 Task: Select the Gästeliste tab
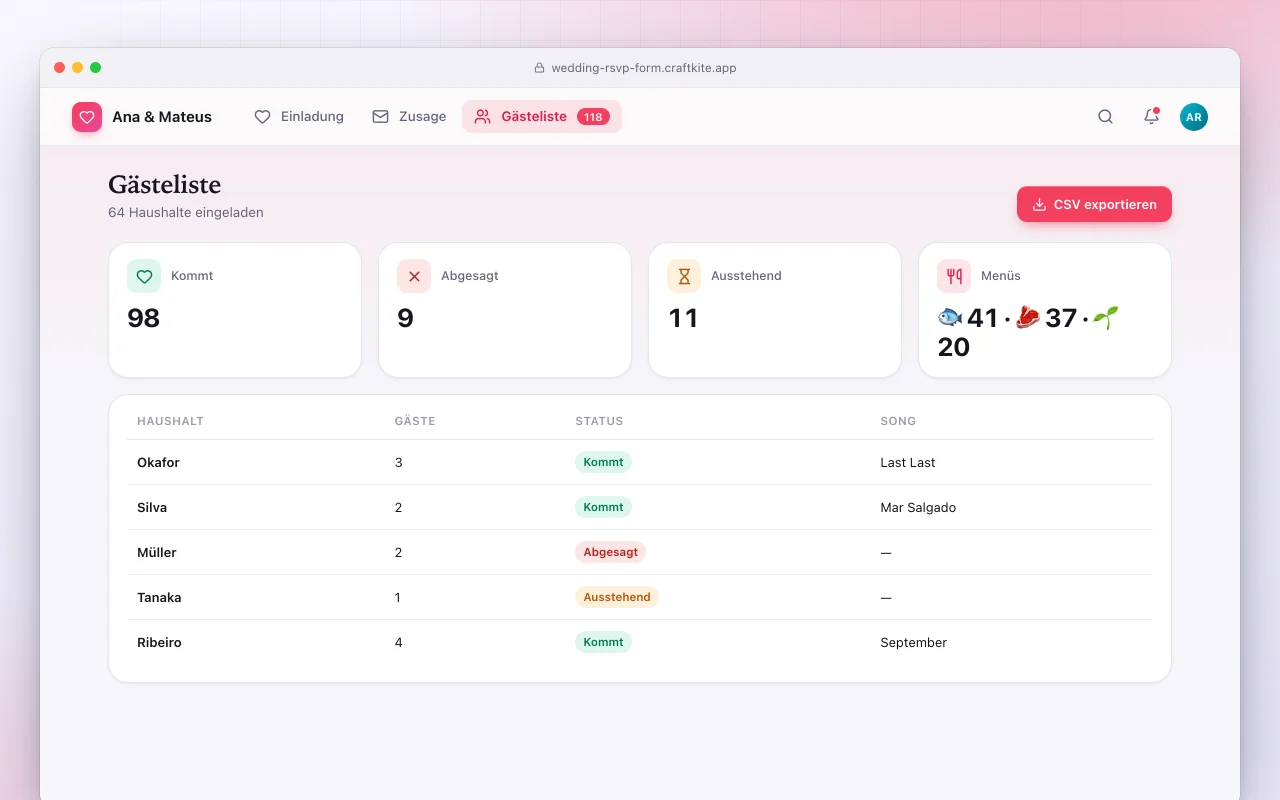coord(542,117)
